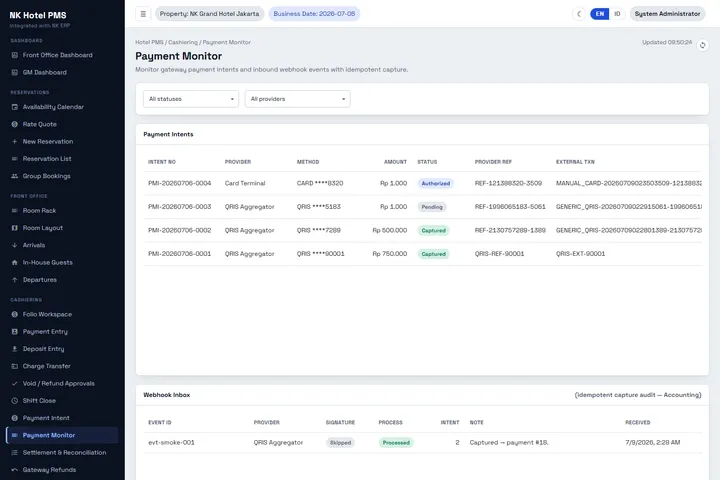Click the Settlement & Reconciliation icon
Viewport: 720px width, 480px height.
click(15, 453)
